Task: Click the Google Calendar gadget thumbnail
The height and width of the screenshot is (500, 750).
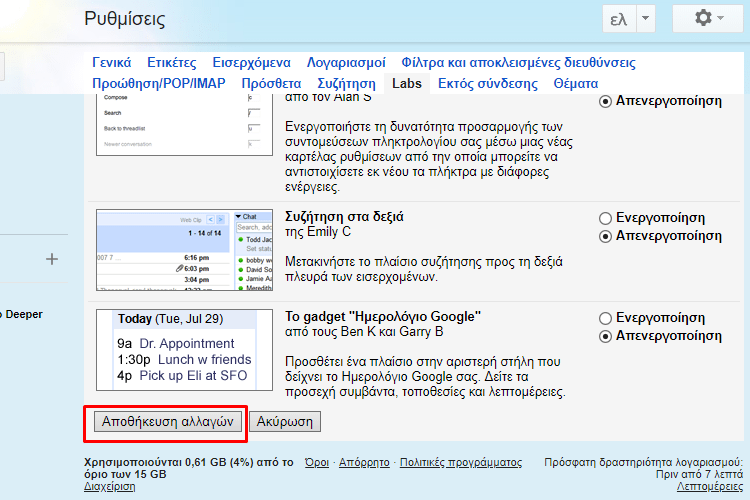Action: (x=184, y=350)
